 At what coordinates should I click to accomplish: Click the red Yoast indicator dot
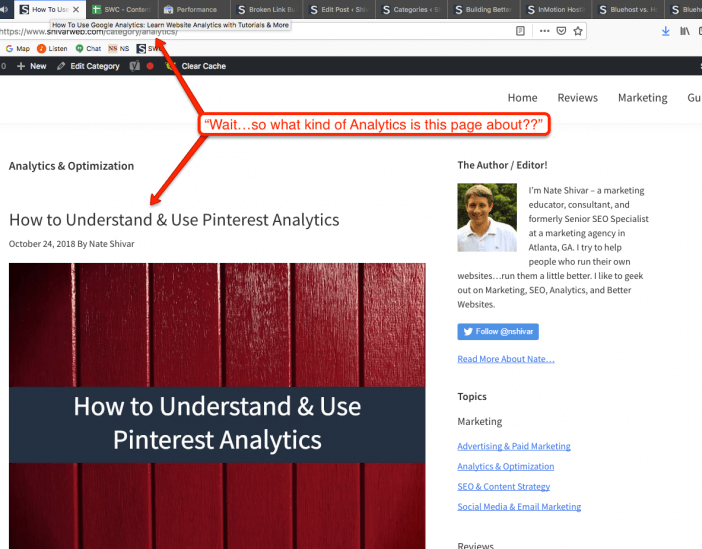click(x=150, y=66)
